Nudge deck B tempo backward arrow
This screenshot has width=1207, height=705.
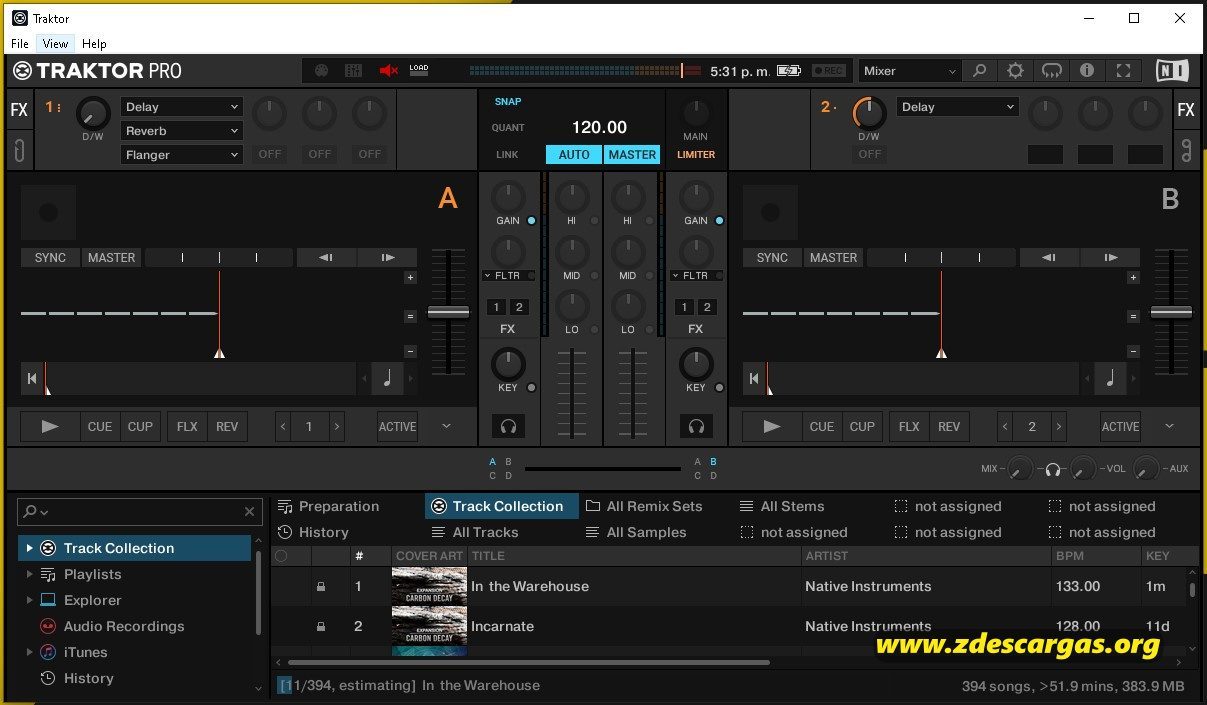tap(1049, 257)
